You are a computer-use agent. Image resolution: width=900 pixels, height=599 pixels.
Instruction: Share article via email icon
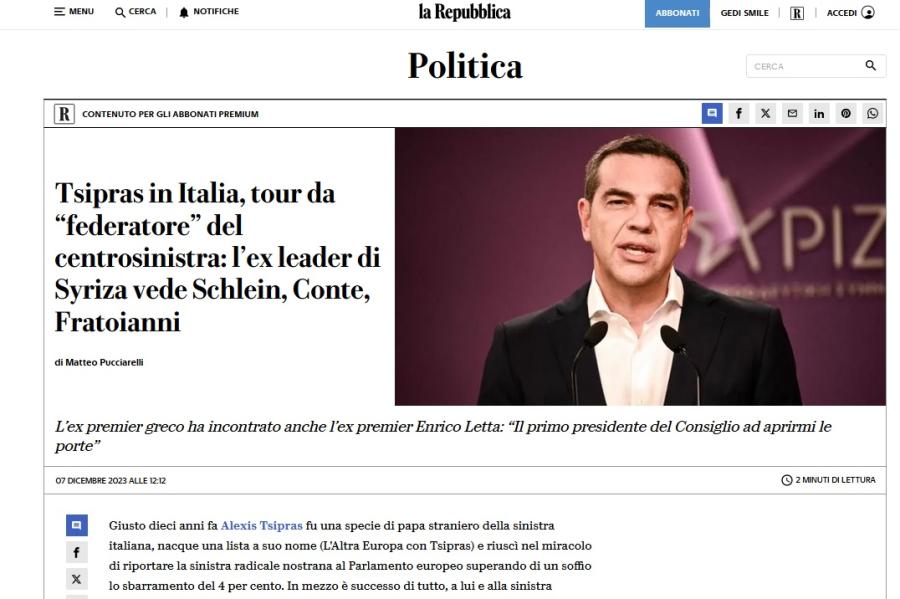pyautogui.click(x=792, y=113)
